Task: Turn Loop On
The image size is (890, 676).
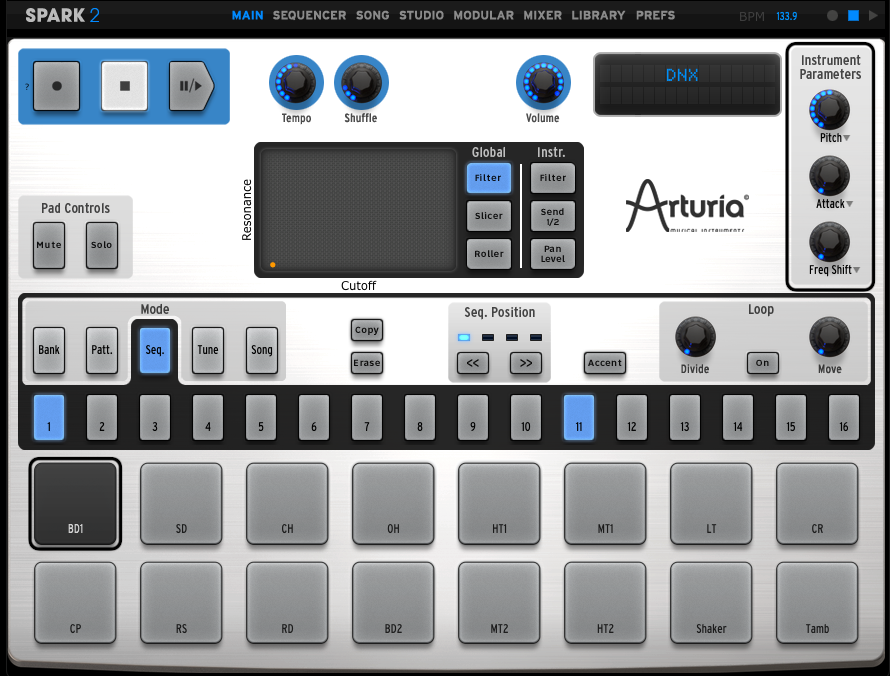Action: 762,363
